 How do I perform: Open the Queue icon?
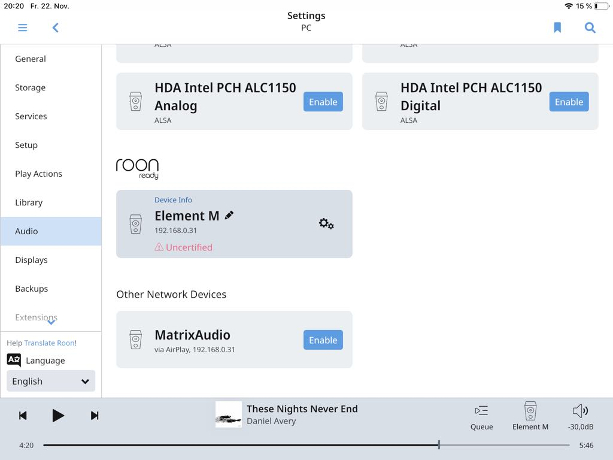click(x=482, y=417)
